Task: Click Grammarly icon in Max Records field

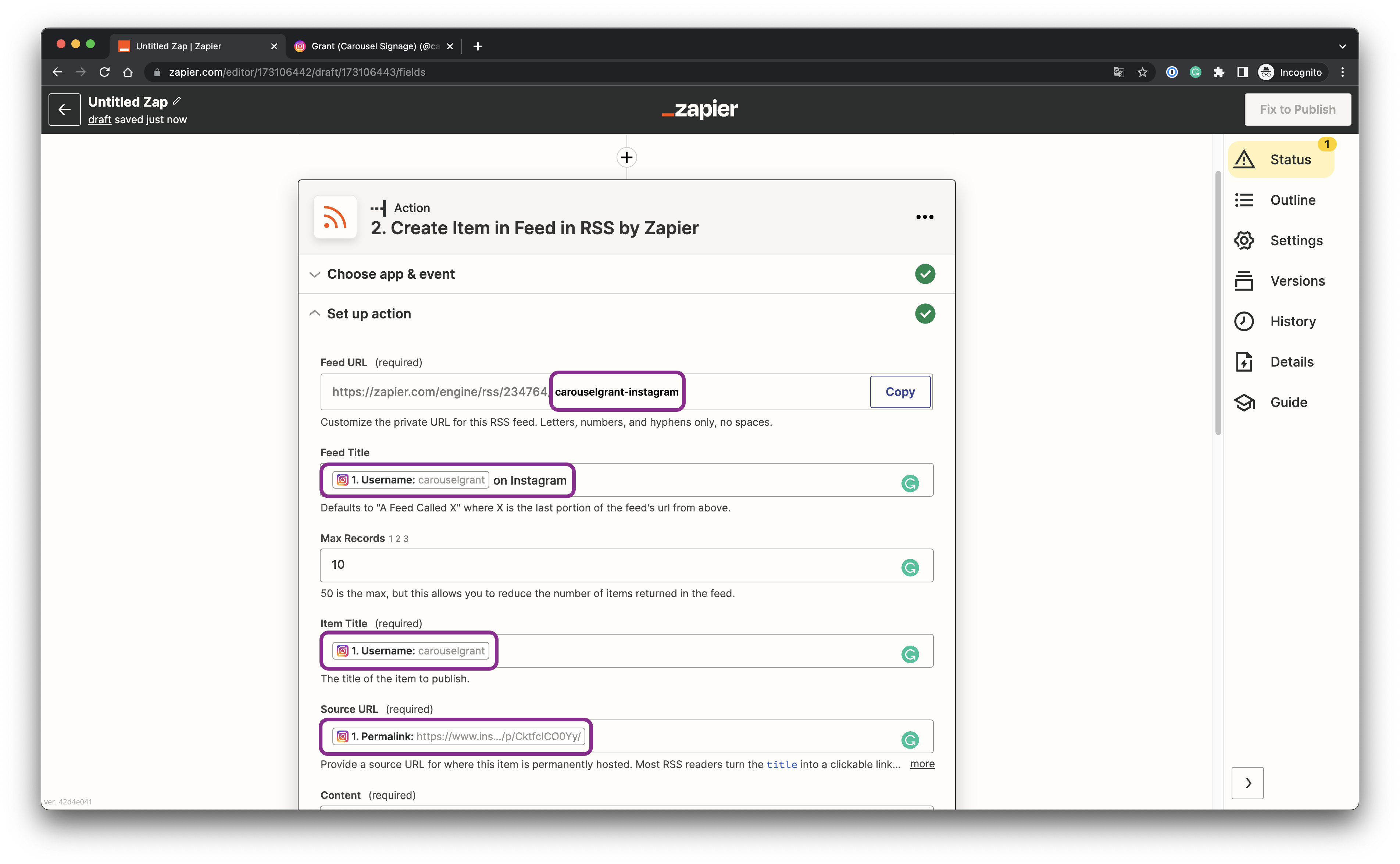Action: tap(910, 567)
